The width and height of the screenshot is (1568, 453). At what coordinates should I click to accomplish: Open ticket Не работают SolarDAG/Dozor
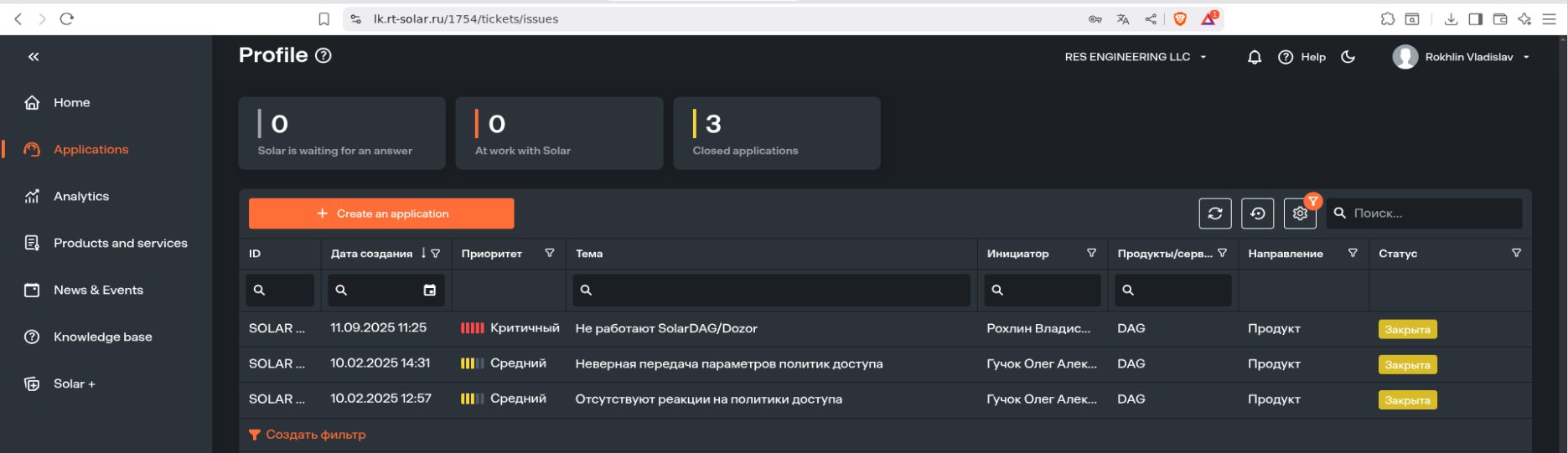(x=665, y=328)
